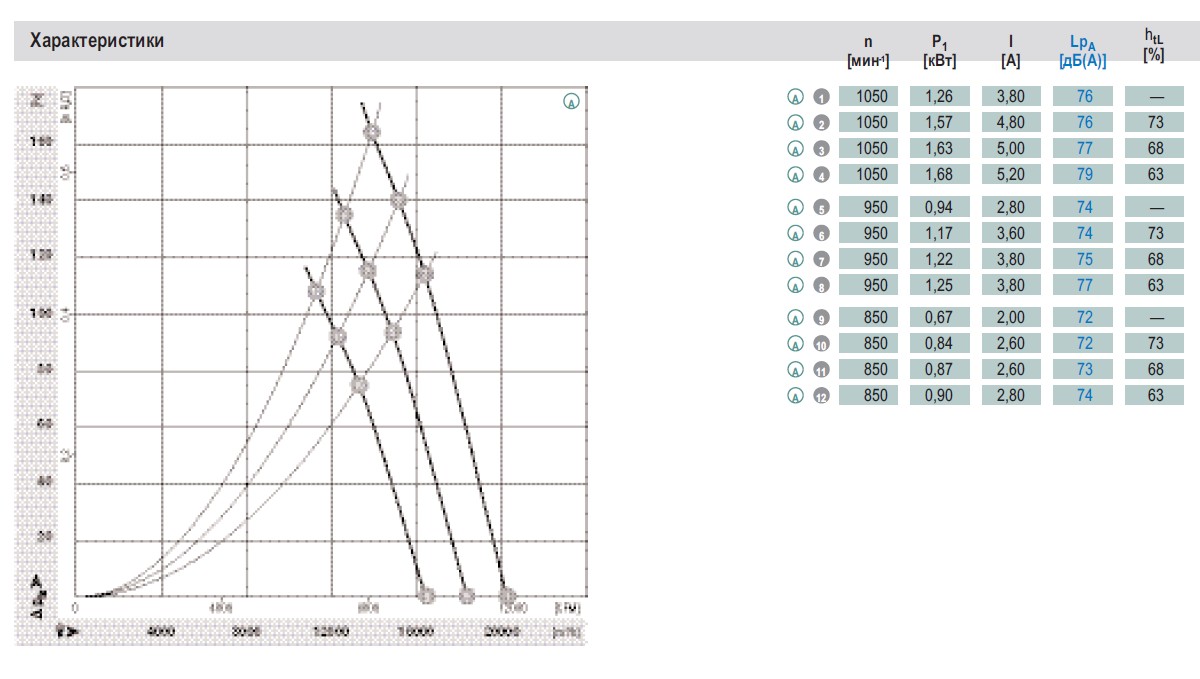Viewport: 1200px width, 679px height.
Task: Select the power value 1,63
Action: (x=939, y=149)
